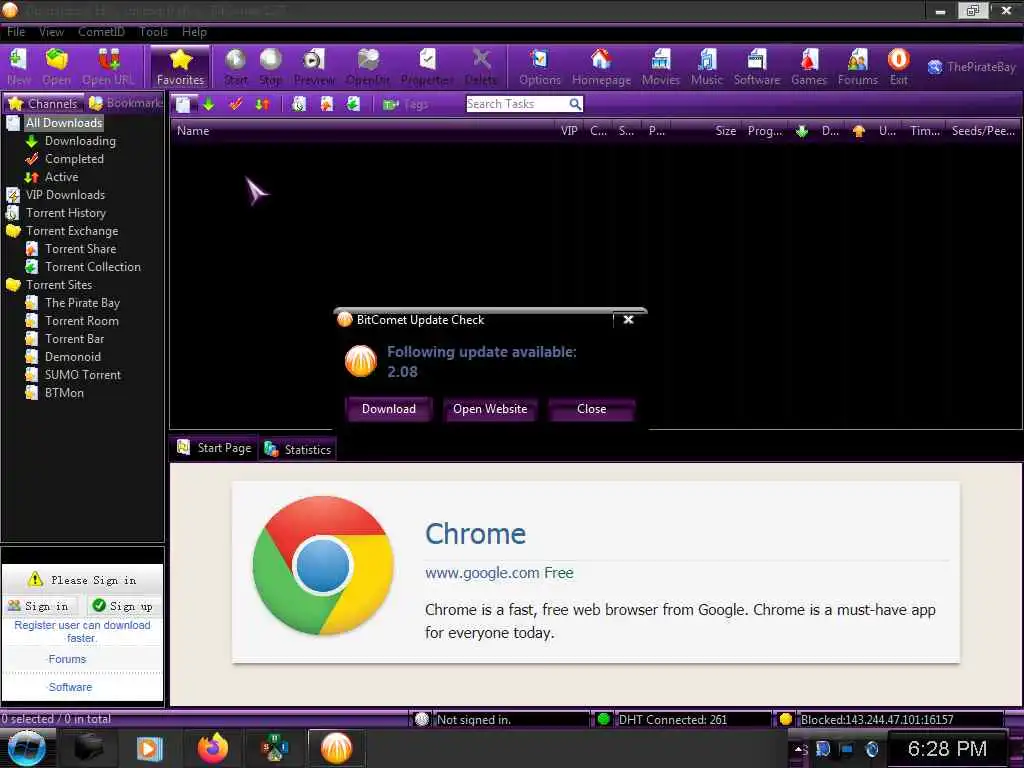Screen dimensions: 1024x768
Task: Sort task list by Name column
Action: click(x=362, y=131)
